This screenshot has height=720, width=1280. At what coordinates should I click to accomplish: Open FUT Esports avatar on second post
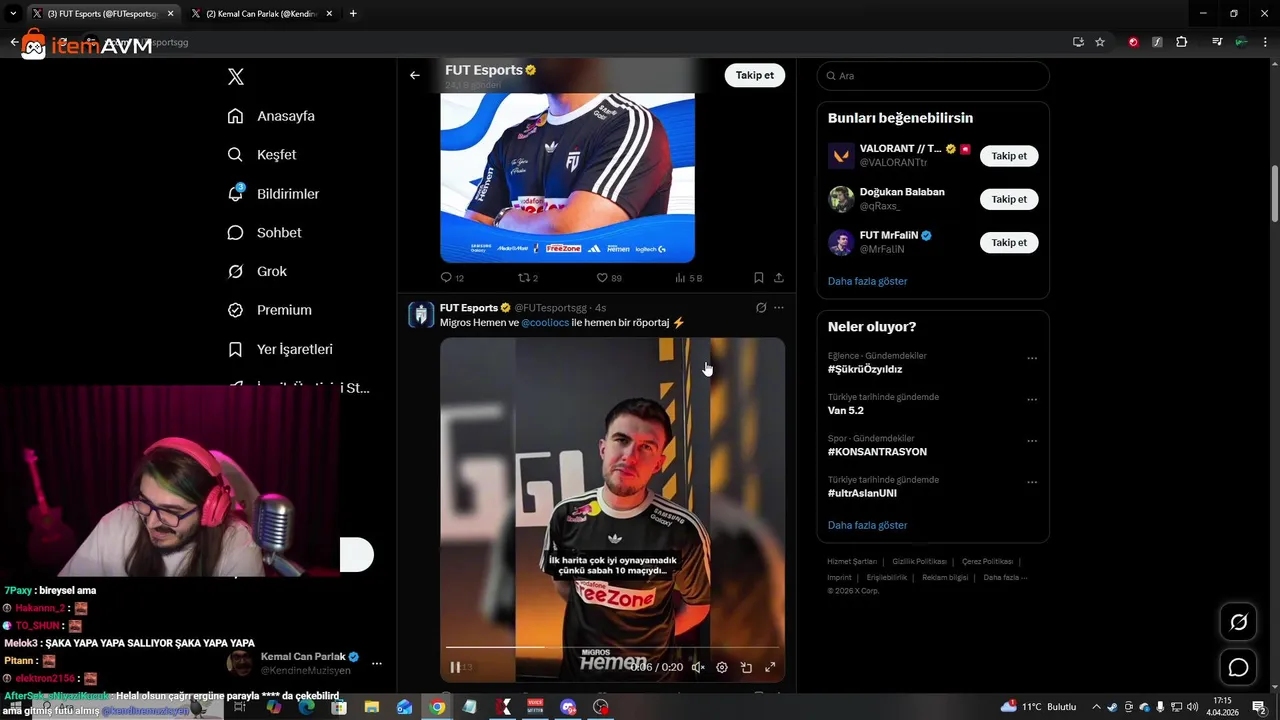pyautogui.click(x=421, y=315)
